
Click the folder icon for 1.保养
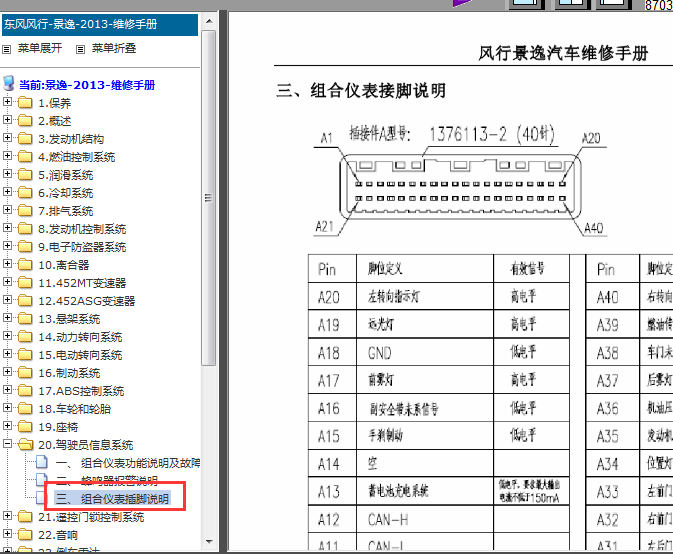click(25, 103)
